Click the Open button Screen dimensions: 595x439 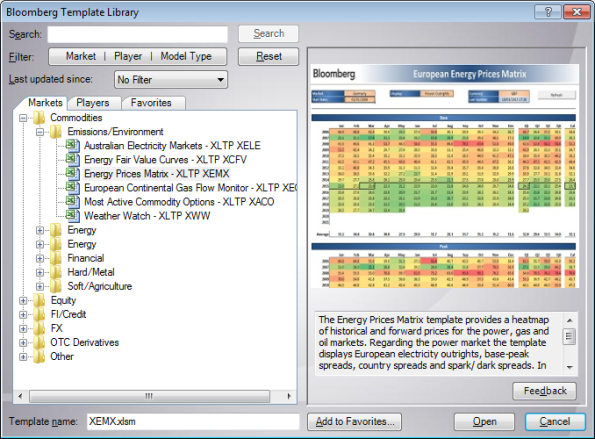point(484,422)
